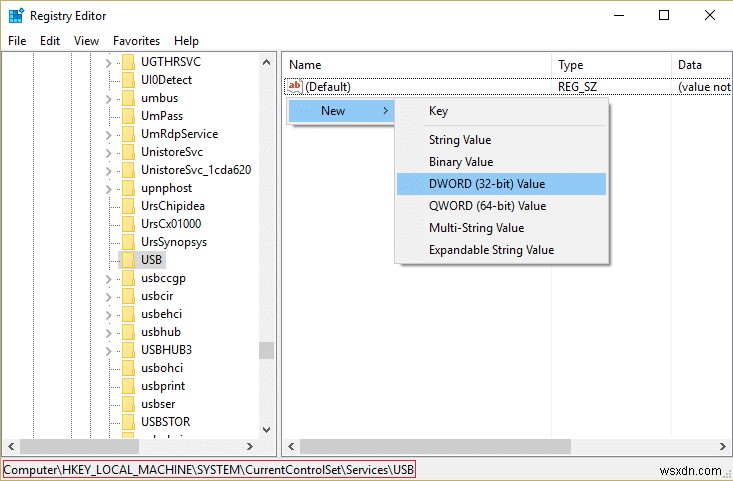Screen dimensions: 733x481
Task: Choose String Value in the submenu
Action: click(501, 140)
